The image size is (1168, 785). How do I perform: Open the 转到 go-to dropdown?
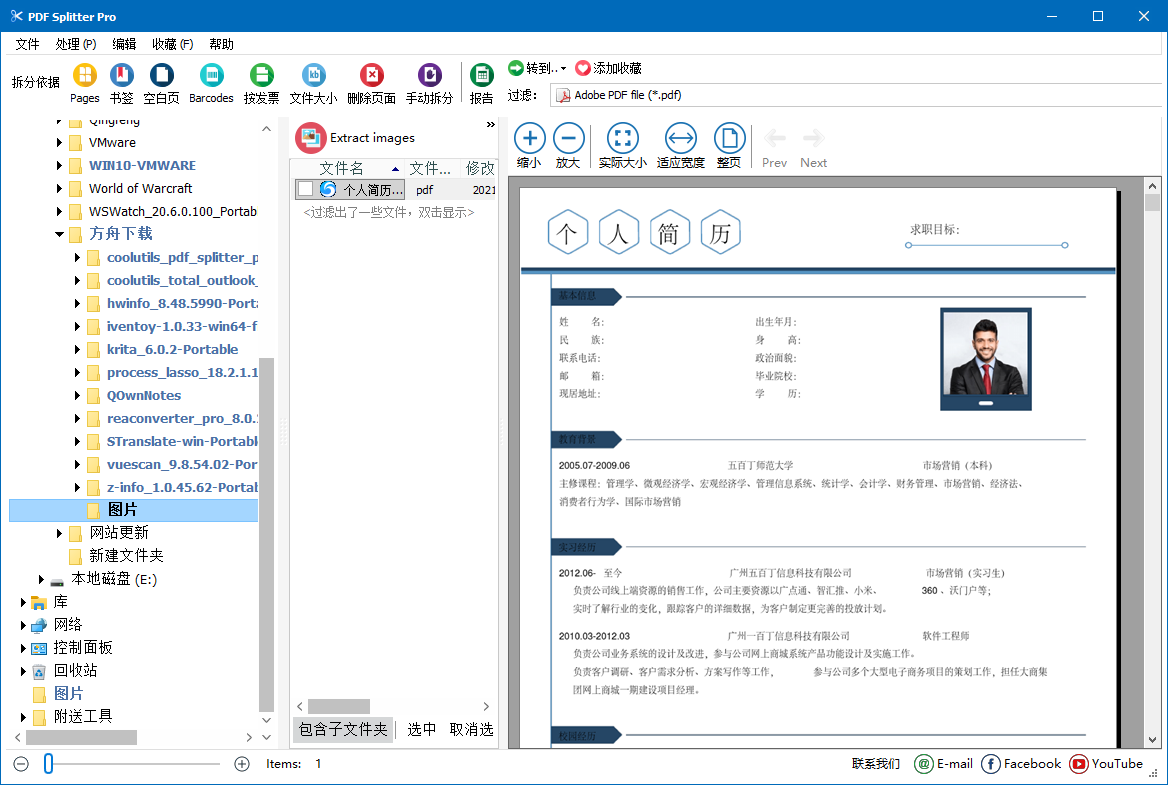pyautogui.click(x=537, y=68)
